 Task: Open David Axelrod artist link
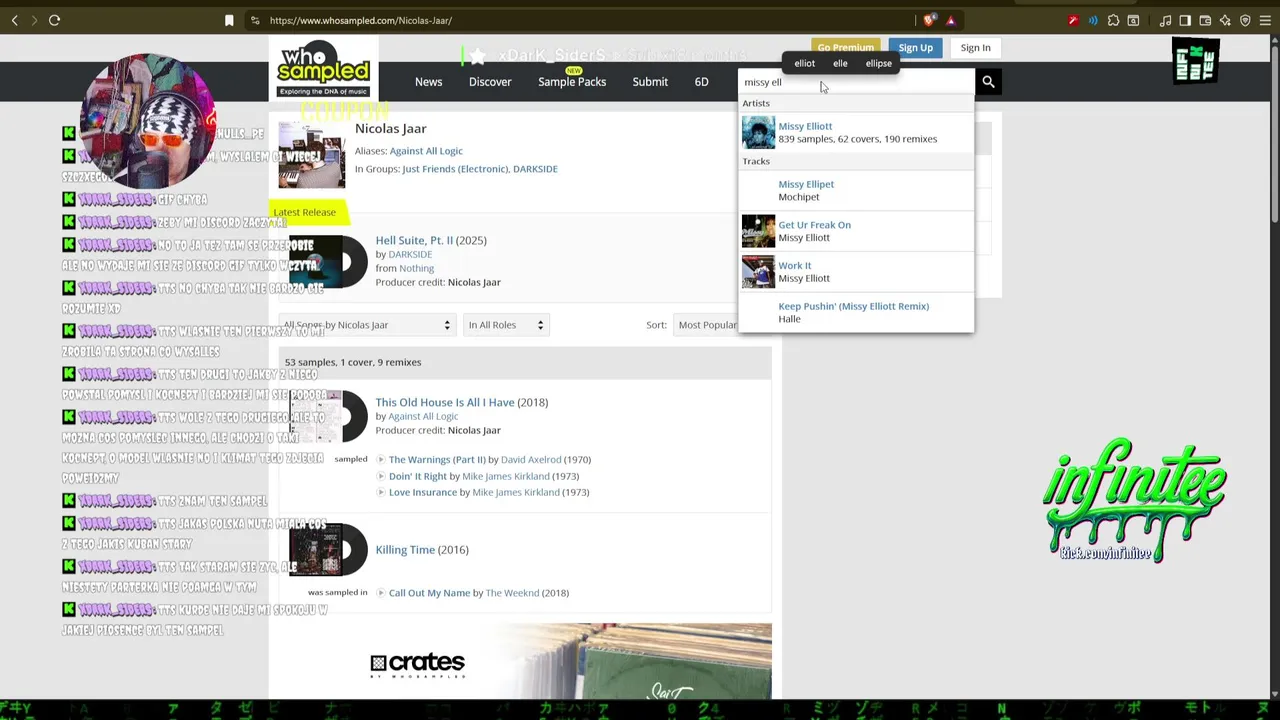[531, 460]
